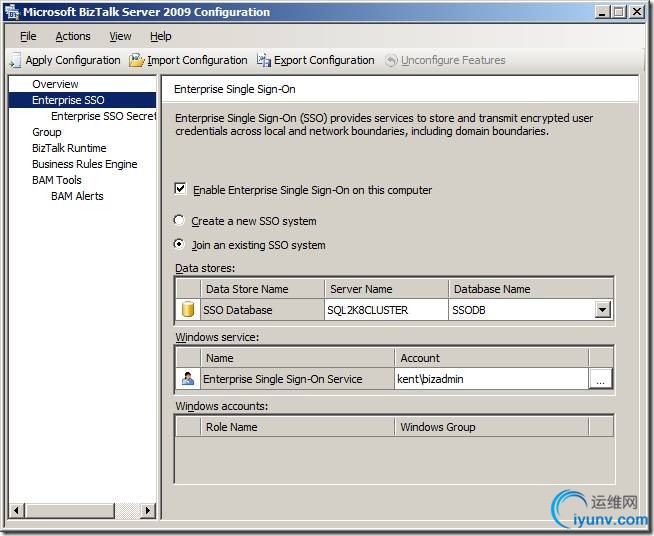Image resolution: width=654 pixels, height=536 pixels.
Task: Click the Server Name column header
Action: pos(386,289)
